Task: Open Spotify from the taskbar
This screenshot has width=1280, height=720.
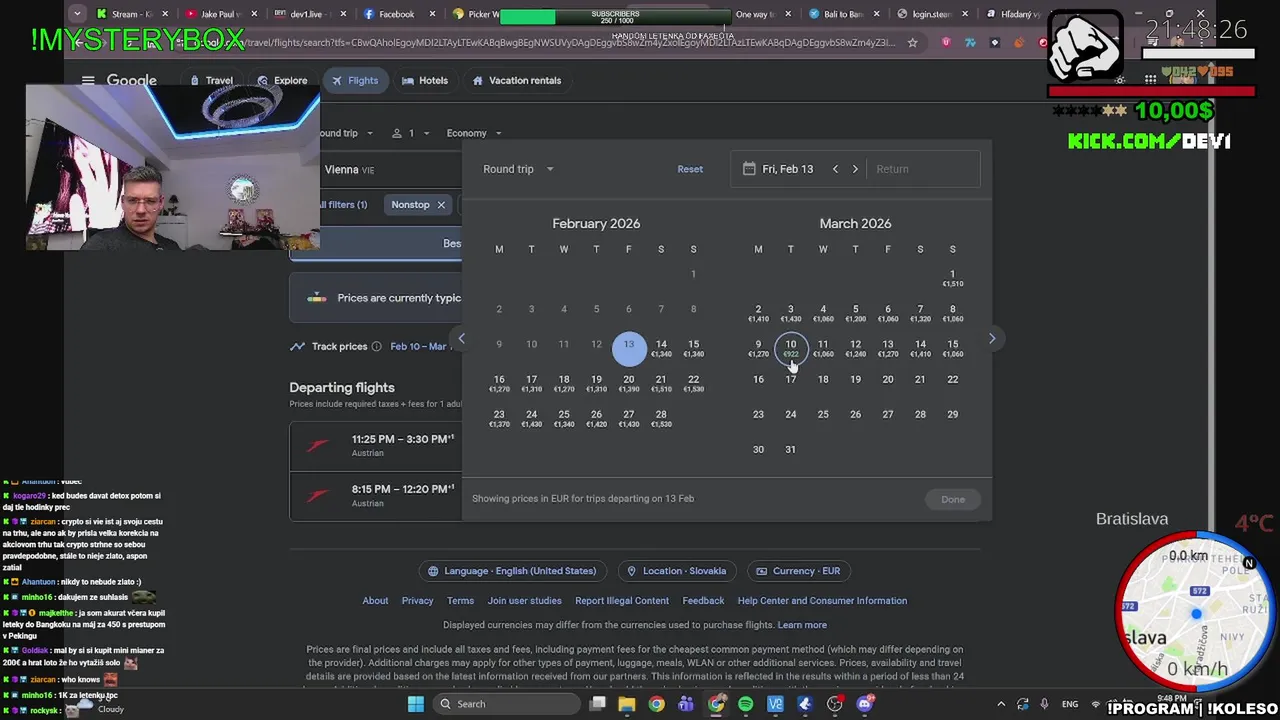Action: [x=746, y=704]
